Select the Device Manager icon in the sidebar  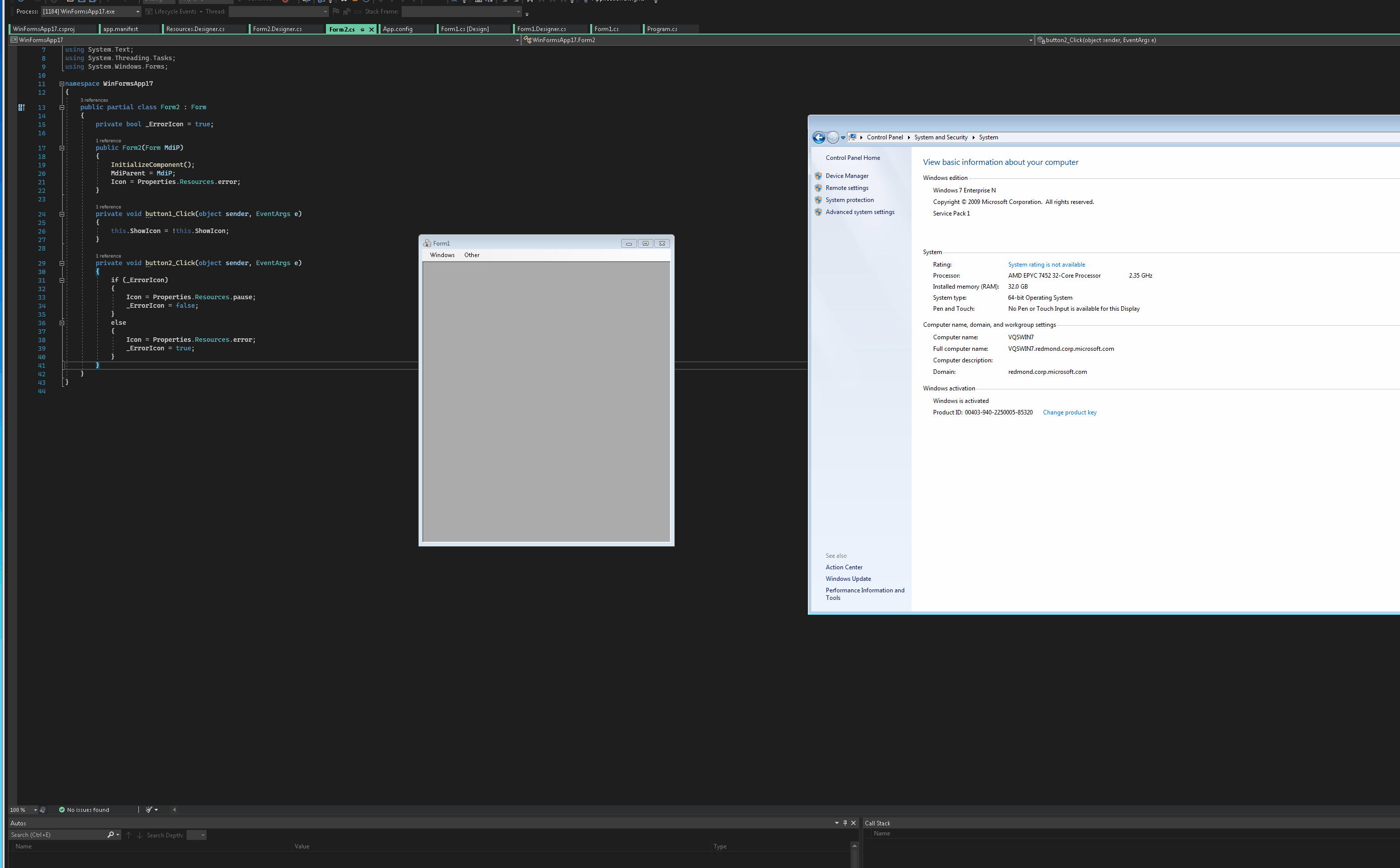tap(818, 176)
